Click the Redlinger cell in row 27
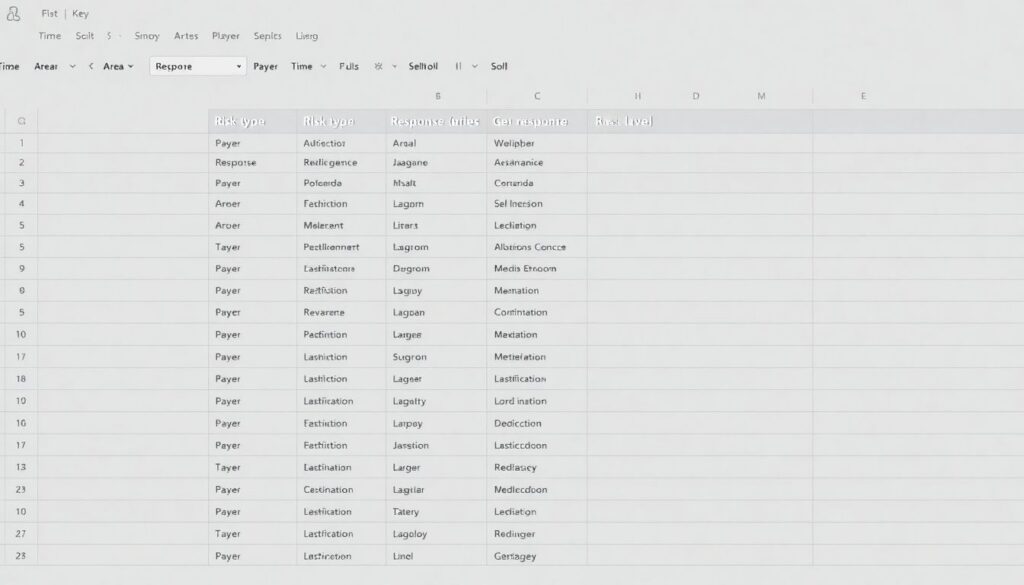Viewport: 1024px width, 585px height. pyautogui.click(x=515, y=534)
